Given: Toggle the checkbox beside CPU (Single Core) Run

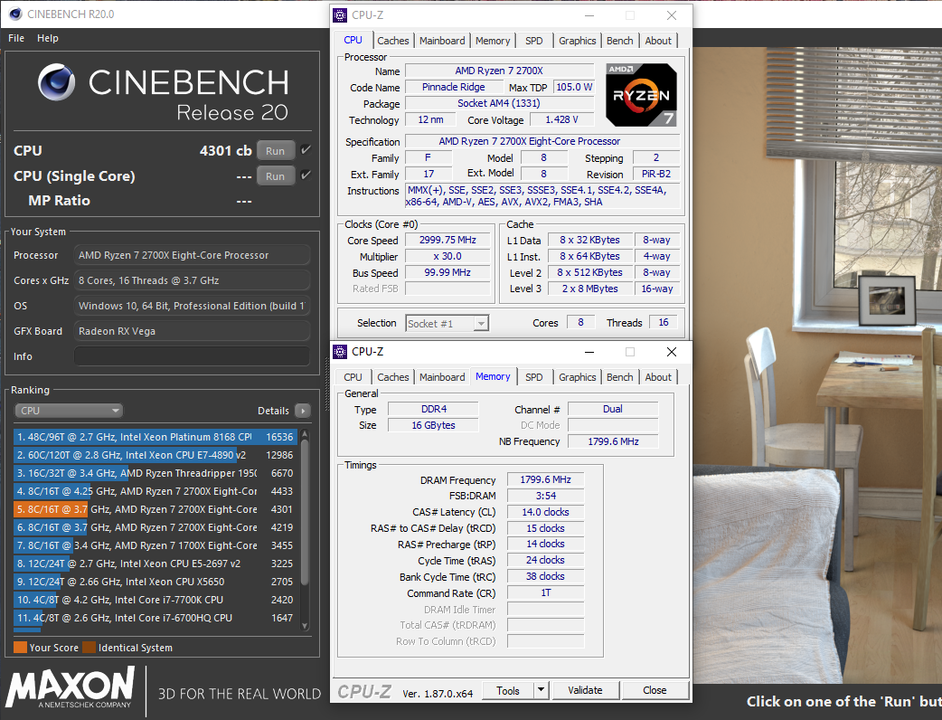Looking at the screenshot, I should [x=306, y=175].
